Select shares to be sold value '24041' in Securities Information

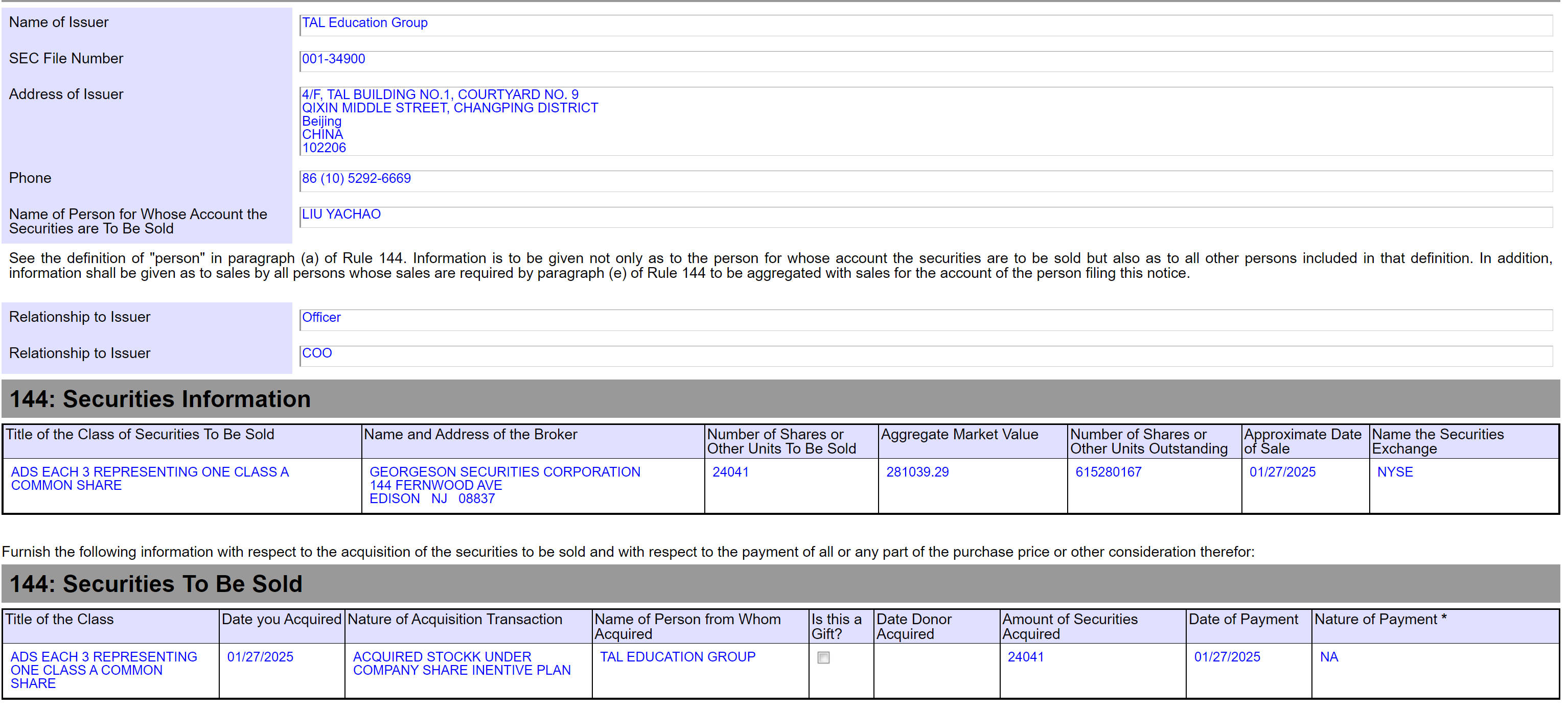tap(730, 472)
